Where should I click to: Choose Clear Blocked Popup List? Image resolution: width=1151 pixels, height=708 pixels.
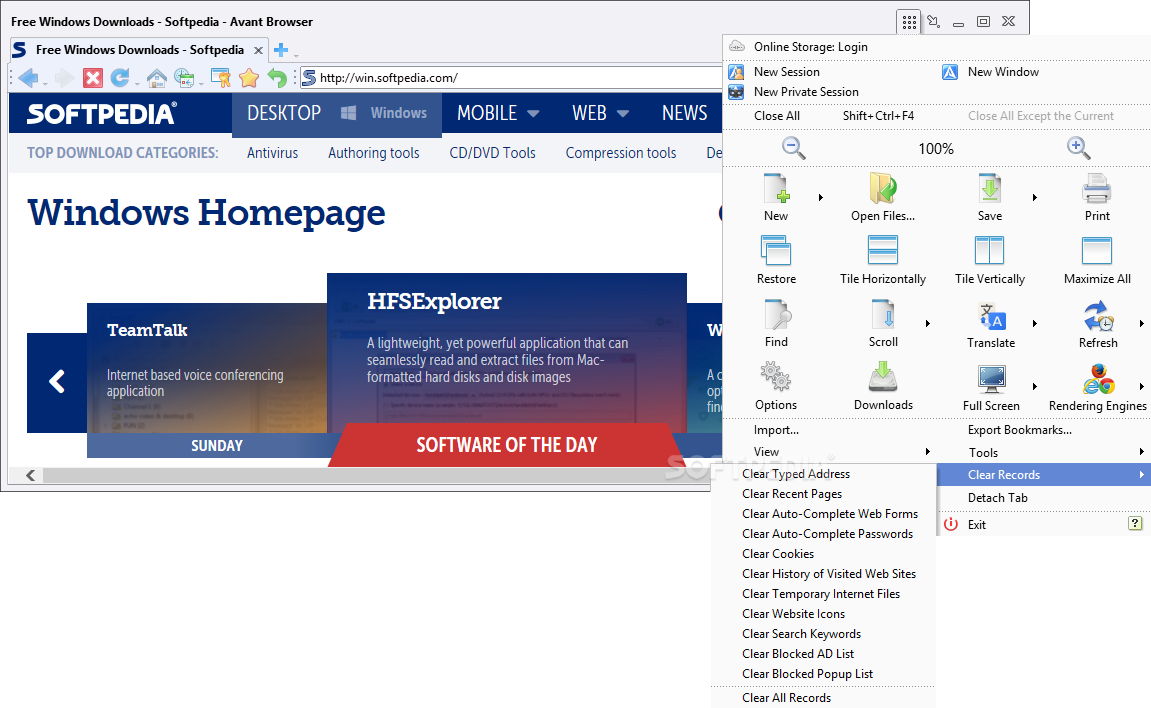[x=807, y=674]
